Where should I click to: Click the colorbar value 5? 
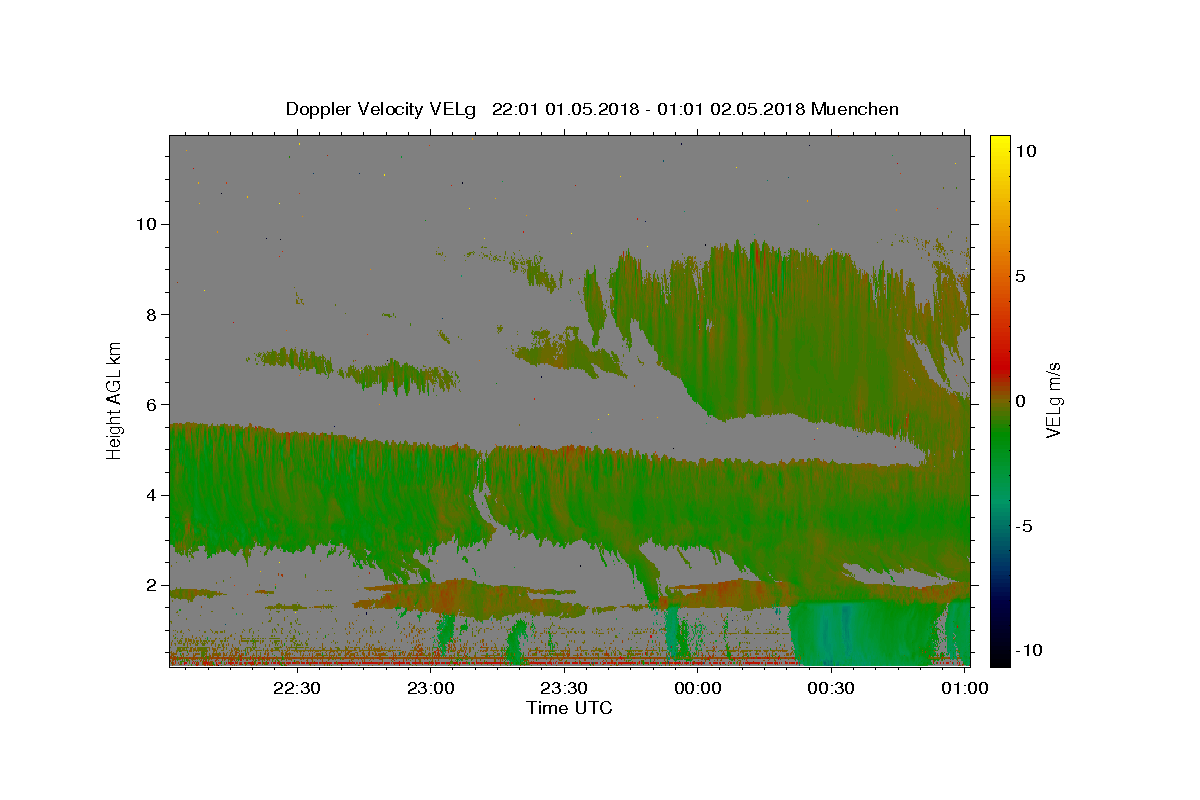click(x=1020, y=276)
